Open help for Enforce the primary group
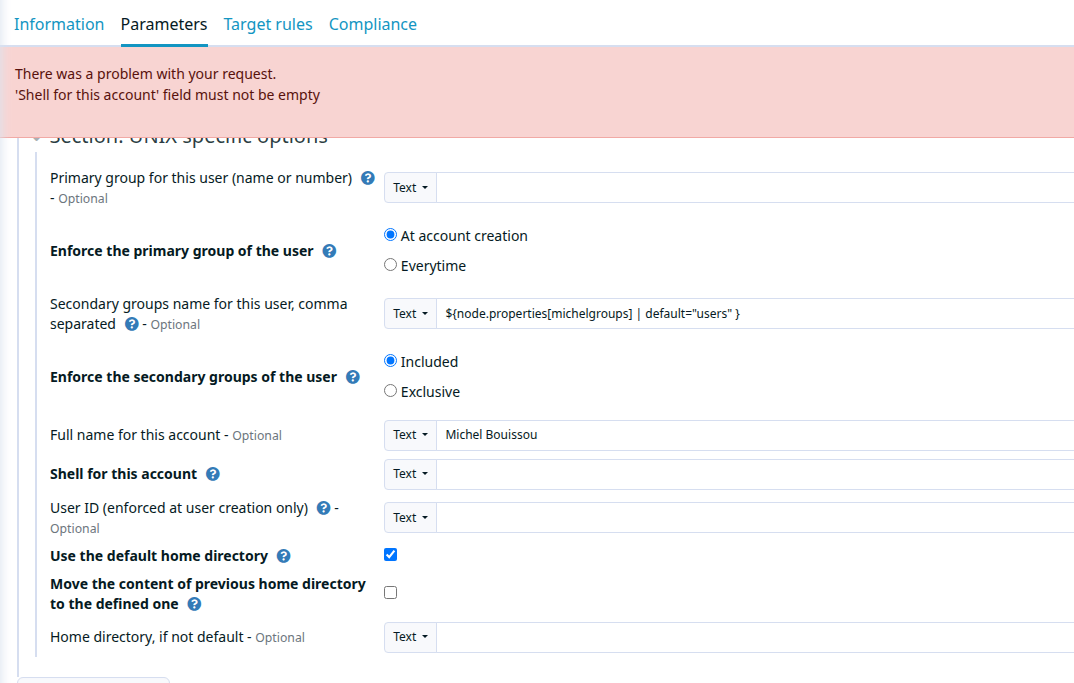The height and width of the screenshot is (683, 1074). [329, 251]
